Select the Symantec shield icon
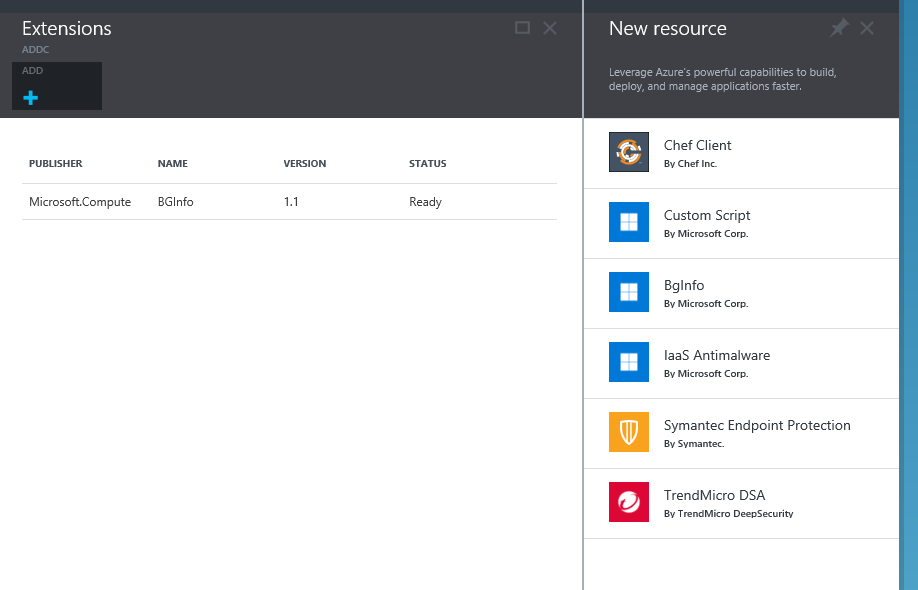 (628, 432)
